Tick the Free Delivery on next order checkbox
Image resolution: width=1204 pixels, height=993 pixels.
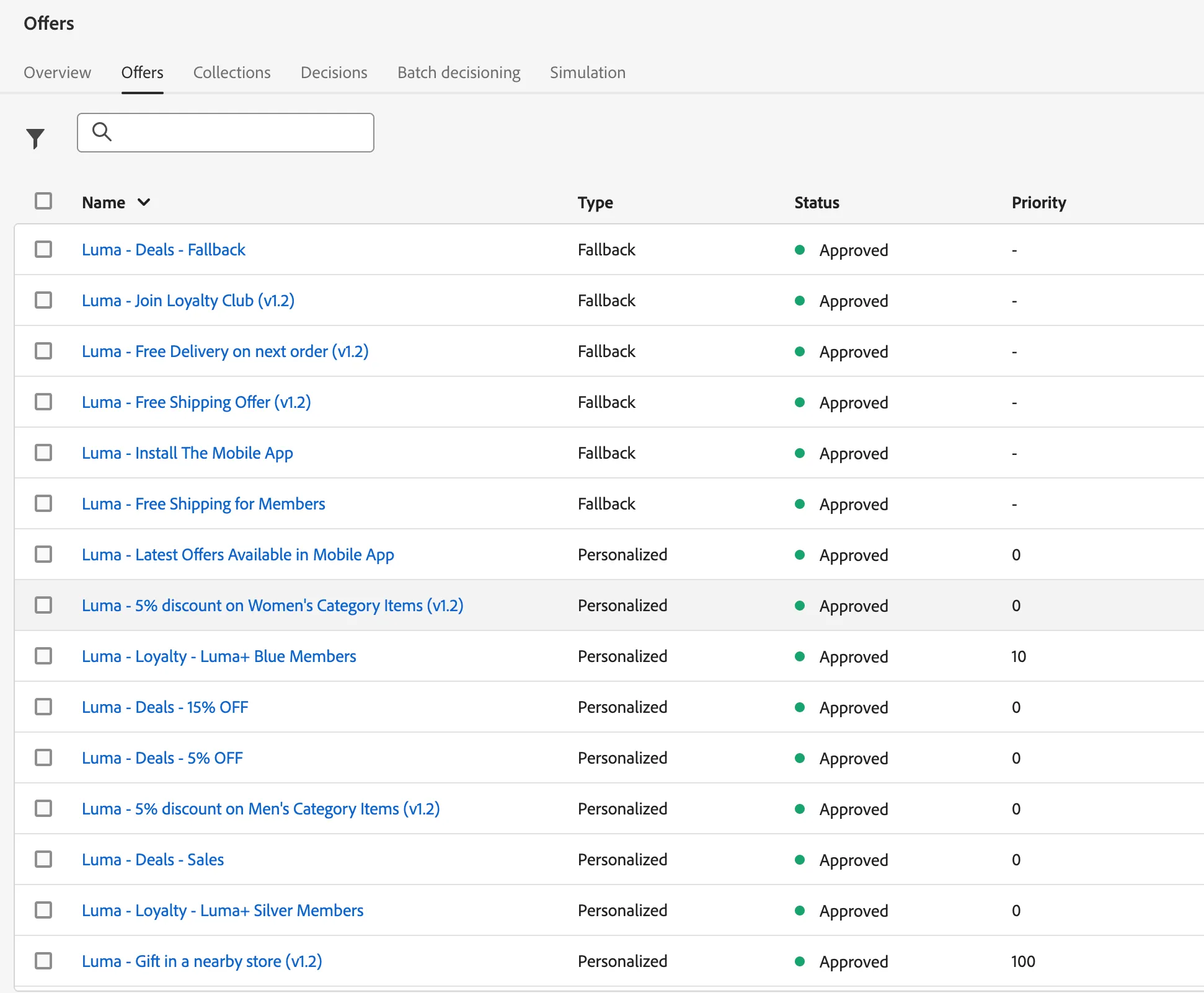43,351
